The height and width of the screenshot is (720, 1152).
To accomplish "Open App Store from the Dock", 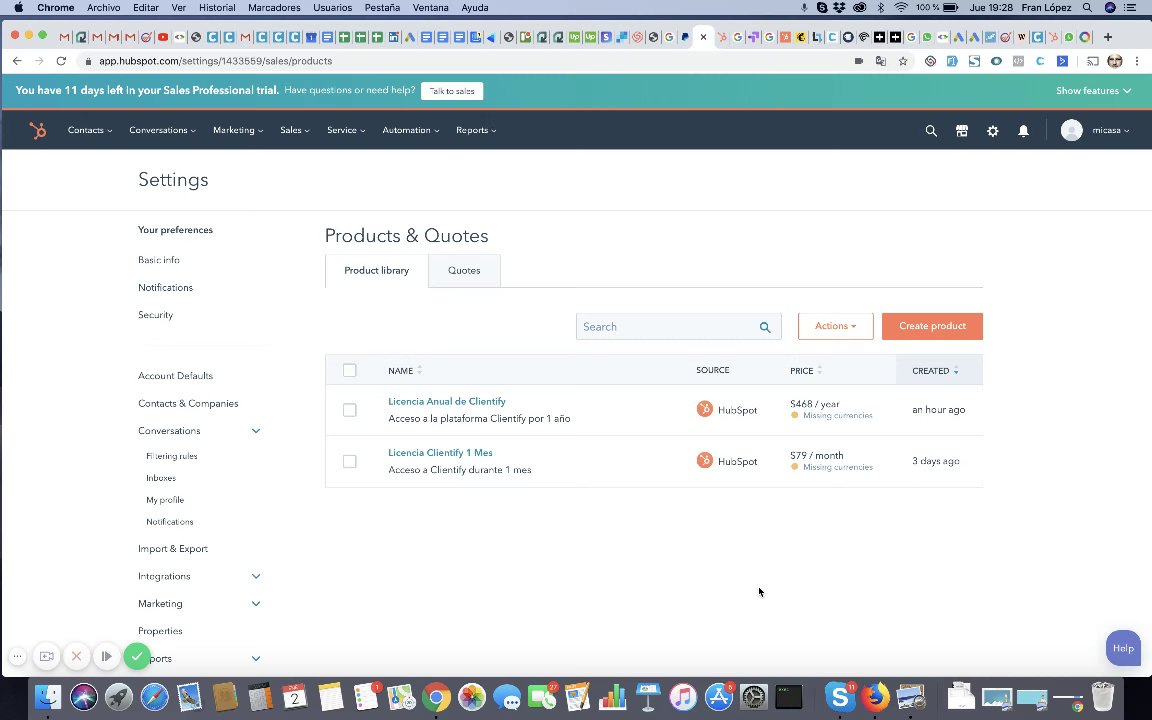I will pos(719,696).
